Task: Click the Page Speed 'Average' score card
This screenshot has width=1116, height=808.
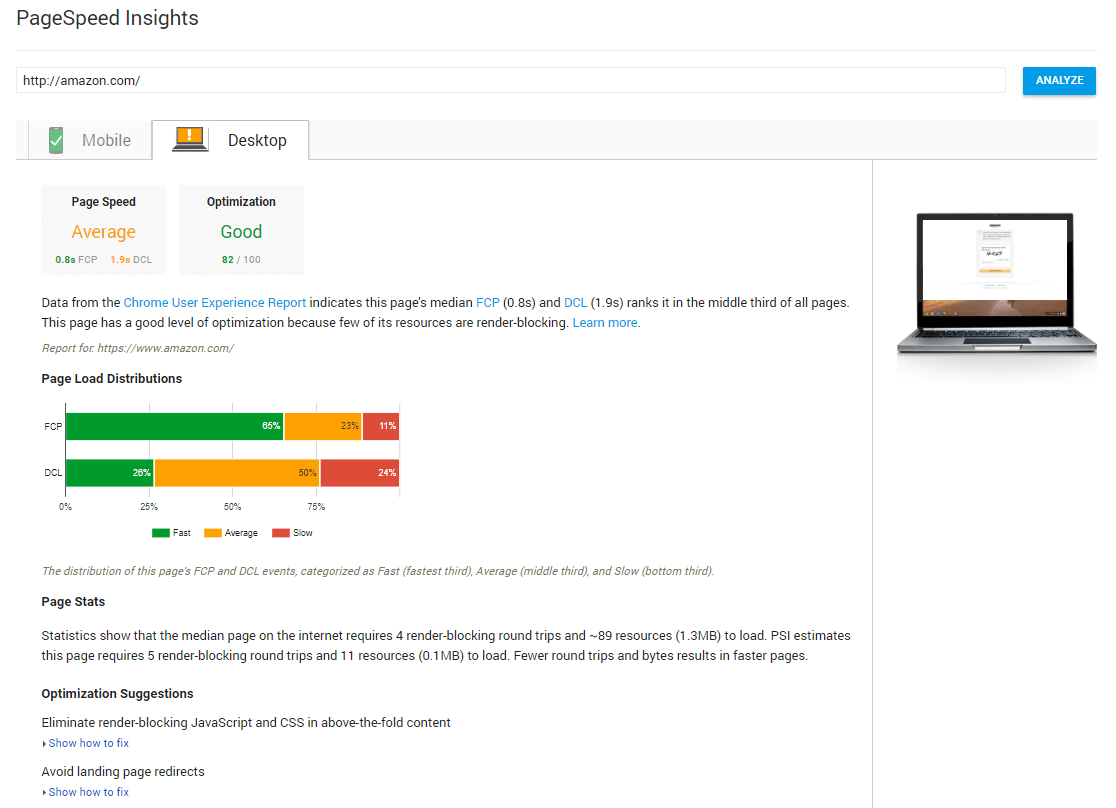Action: (103, 230)
